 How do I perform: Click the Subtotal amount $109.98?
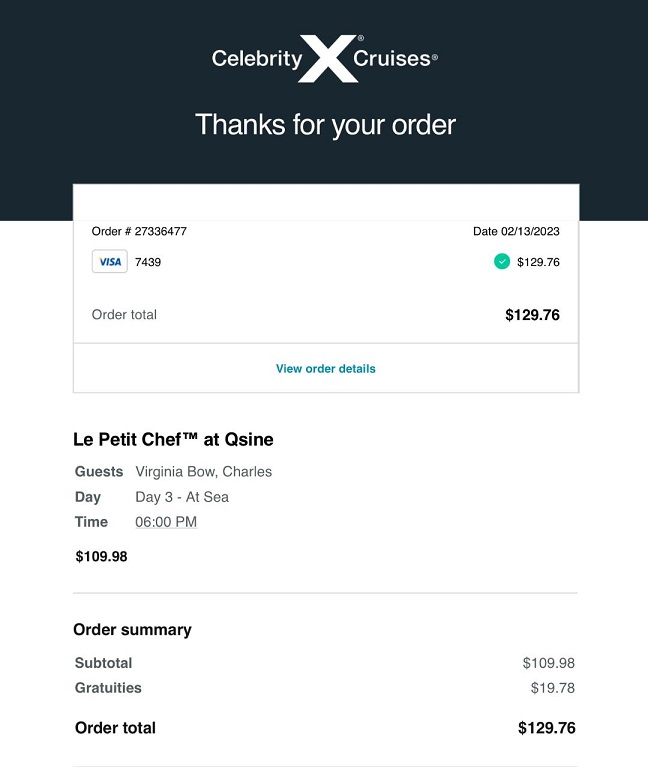(x=549, y=663)
